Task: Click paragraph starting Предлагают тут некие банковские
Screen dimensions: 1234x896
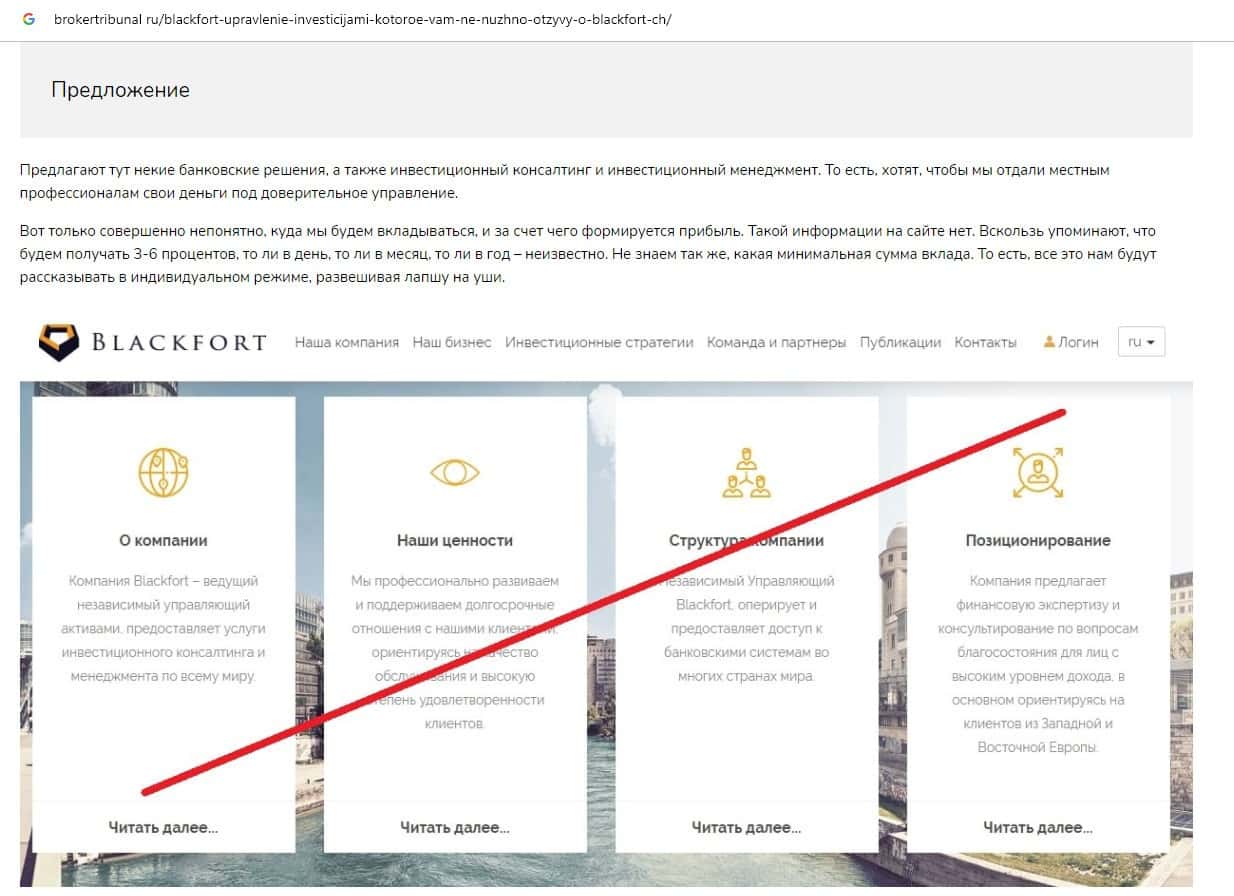Action: 564,181
